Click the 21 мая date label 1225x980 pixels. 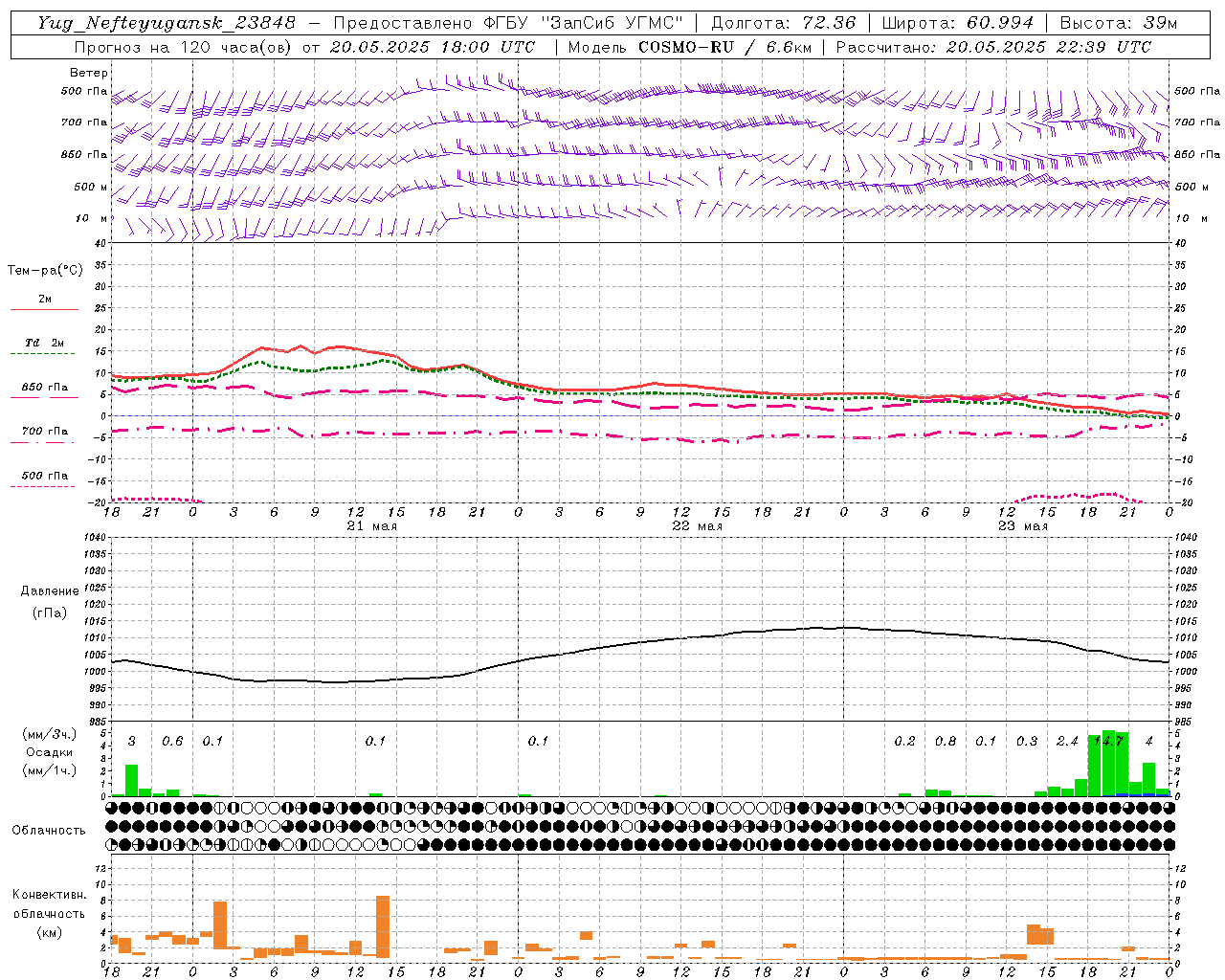click(371, 526)
